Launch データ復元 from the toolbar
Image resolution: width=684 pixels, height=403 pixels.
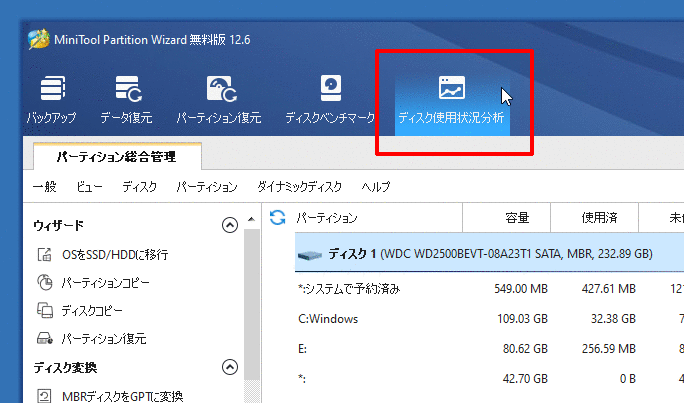126,101
